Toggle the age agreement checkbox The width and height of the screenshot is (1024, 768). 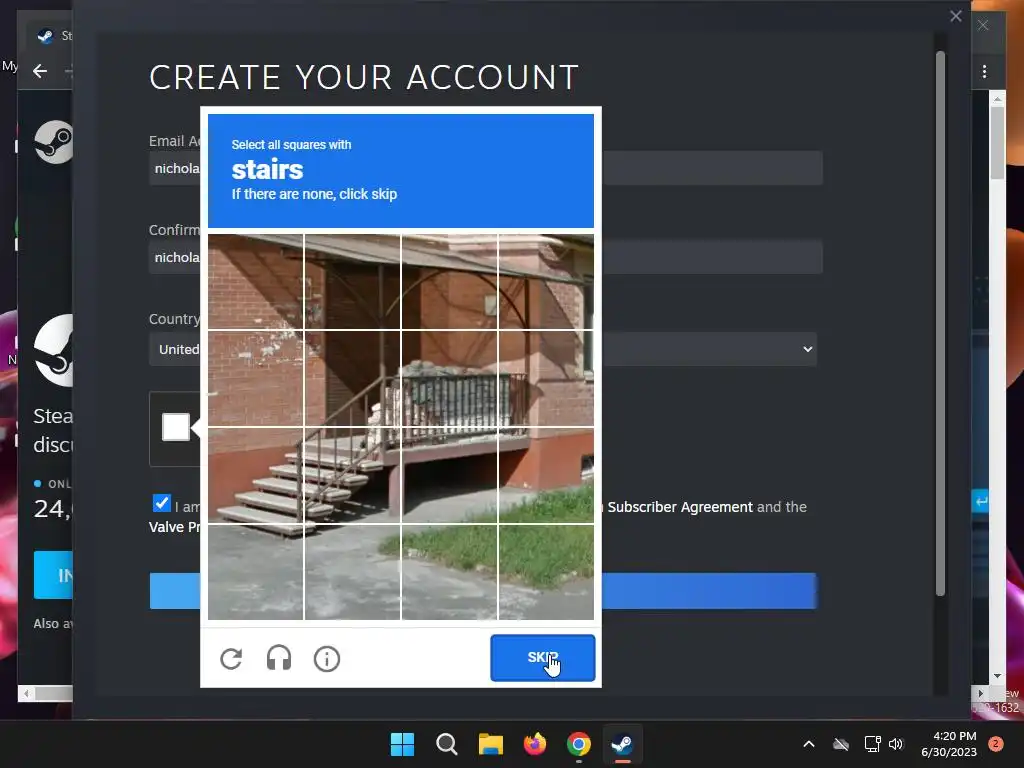[x=161, y=503]
